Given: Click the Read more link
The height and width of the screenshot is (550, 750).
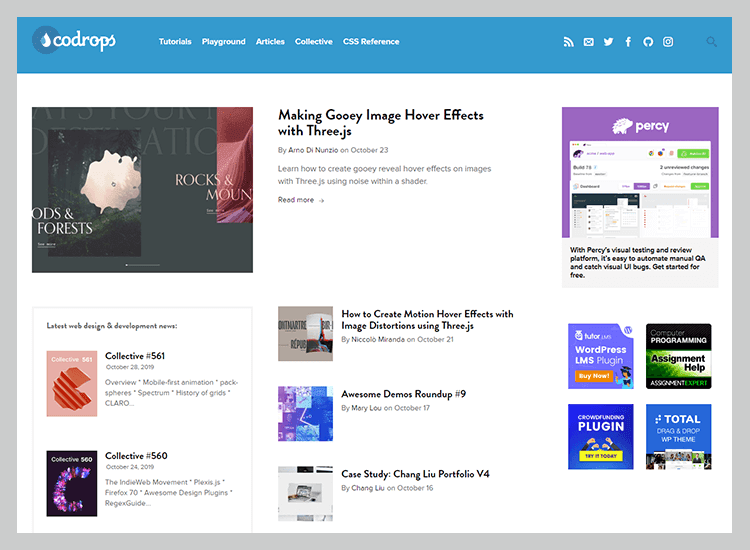Looking at the screenshot, I should tap(296, 200).
